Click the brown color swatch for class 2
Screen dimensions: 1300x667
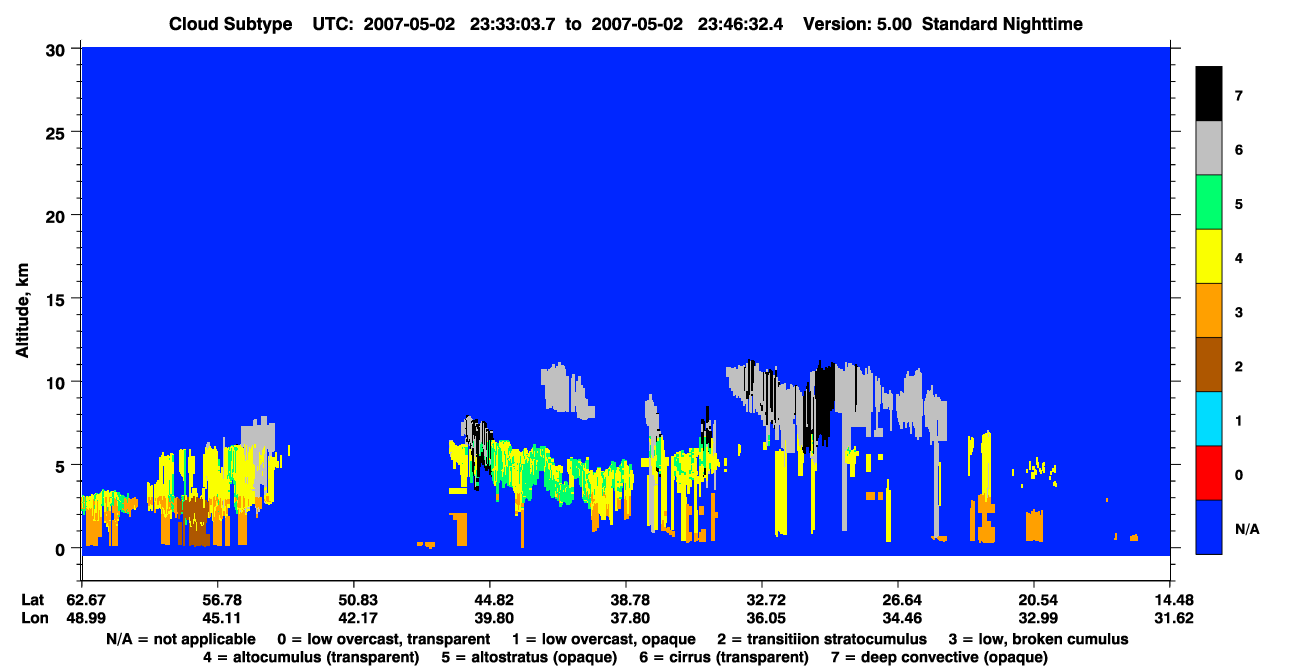click(x=1209, y=365)
